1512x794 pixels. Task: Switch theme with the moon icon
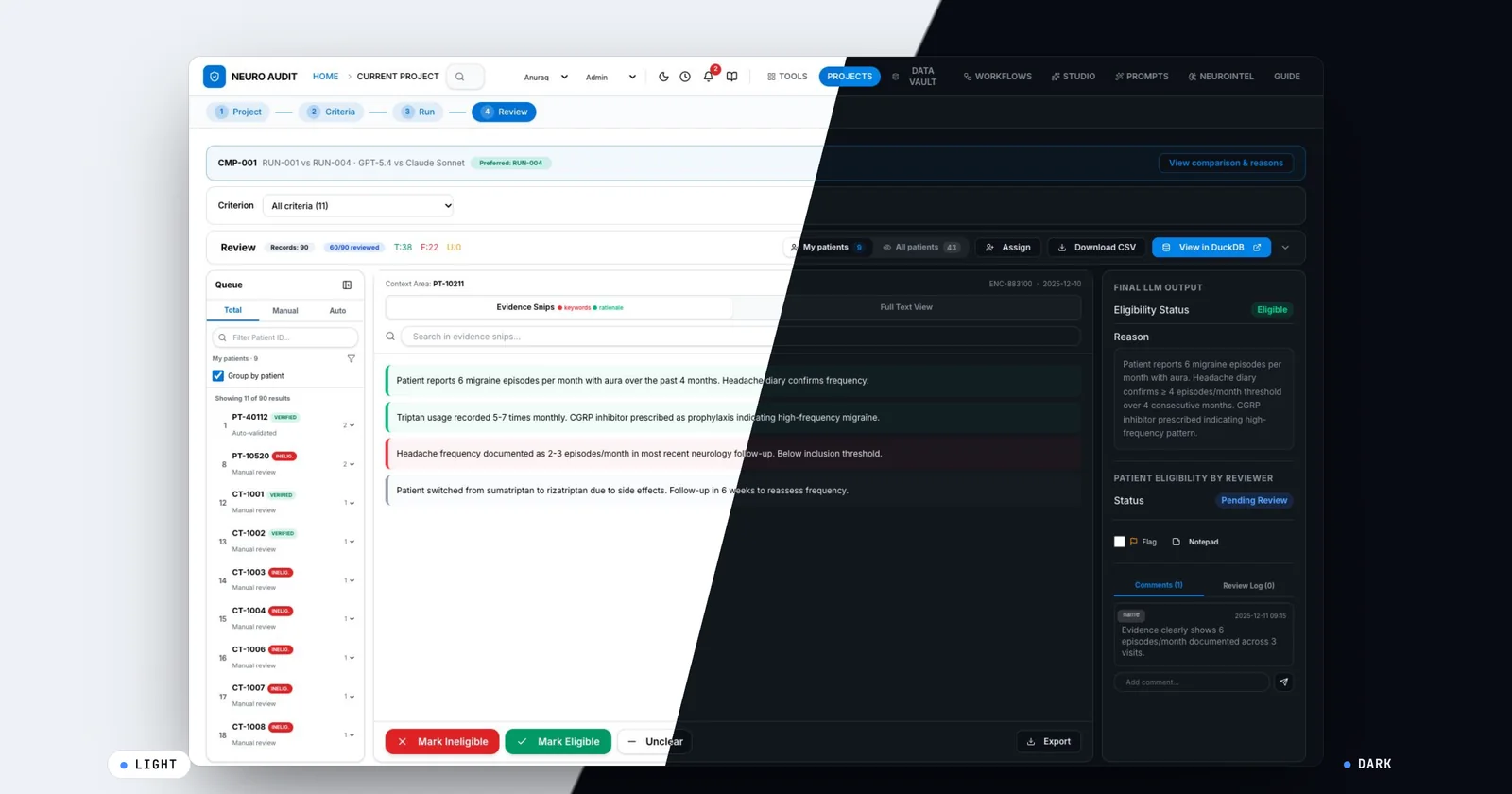tap(663, 77)
